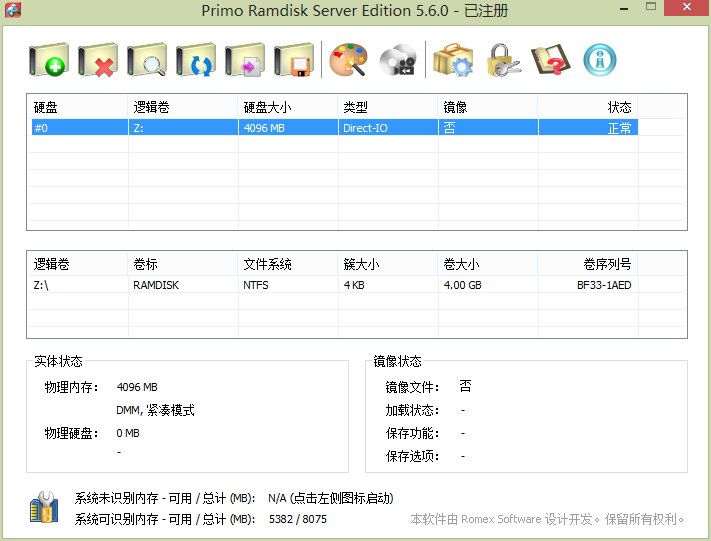Click the delete ramdisk red X icon

[x=98, y=61]
